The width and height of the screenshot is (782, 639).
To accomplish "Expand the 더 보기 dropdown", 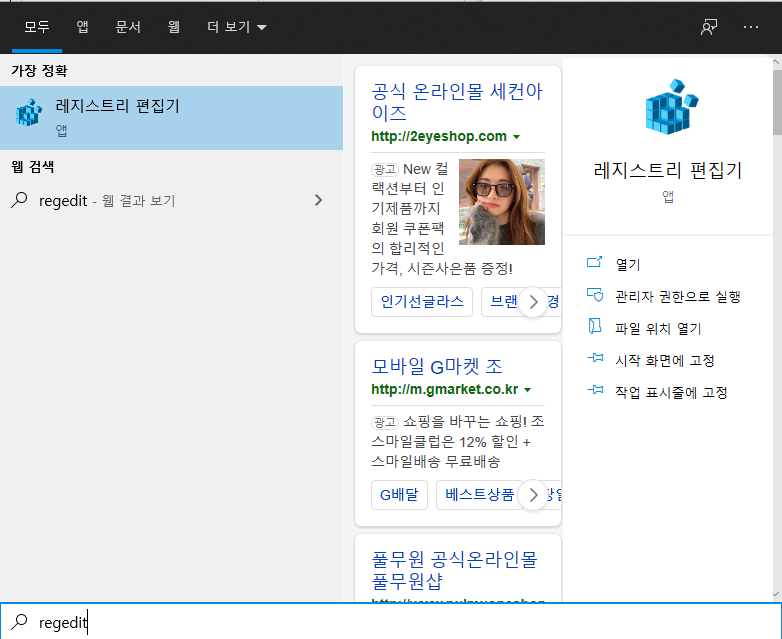I will (237, 26).
